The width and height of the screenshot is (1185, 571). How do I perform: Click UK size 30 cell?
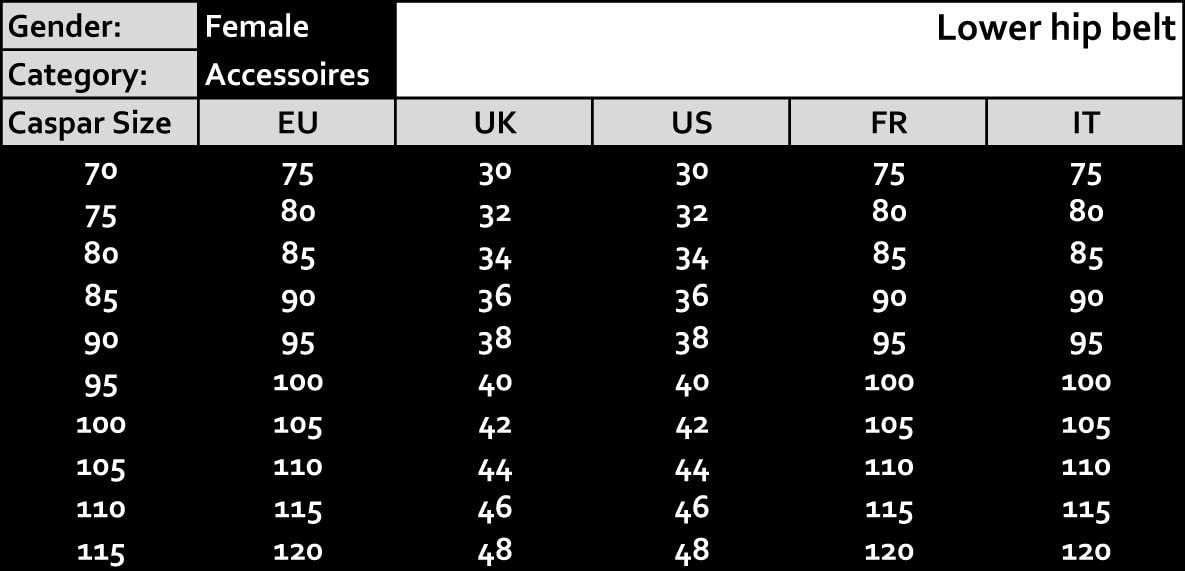coord(495,172)
